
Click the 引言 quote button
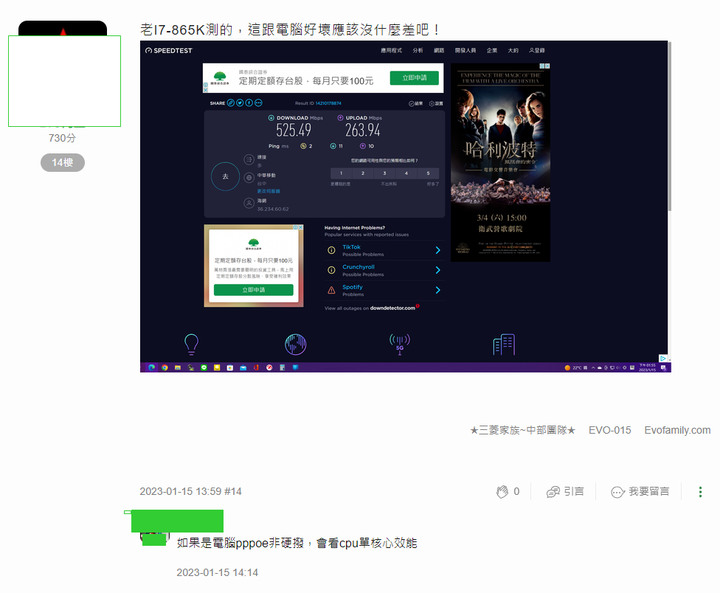pos(565,491)
